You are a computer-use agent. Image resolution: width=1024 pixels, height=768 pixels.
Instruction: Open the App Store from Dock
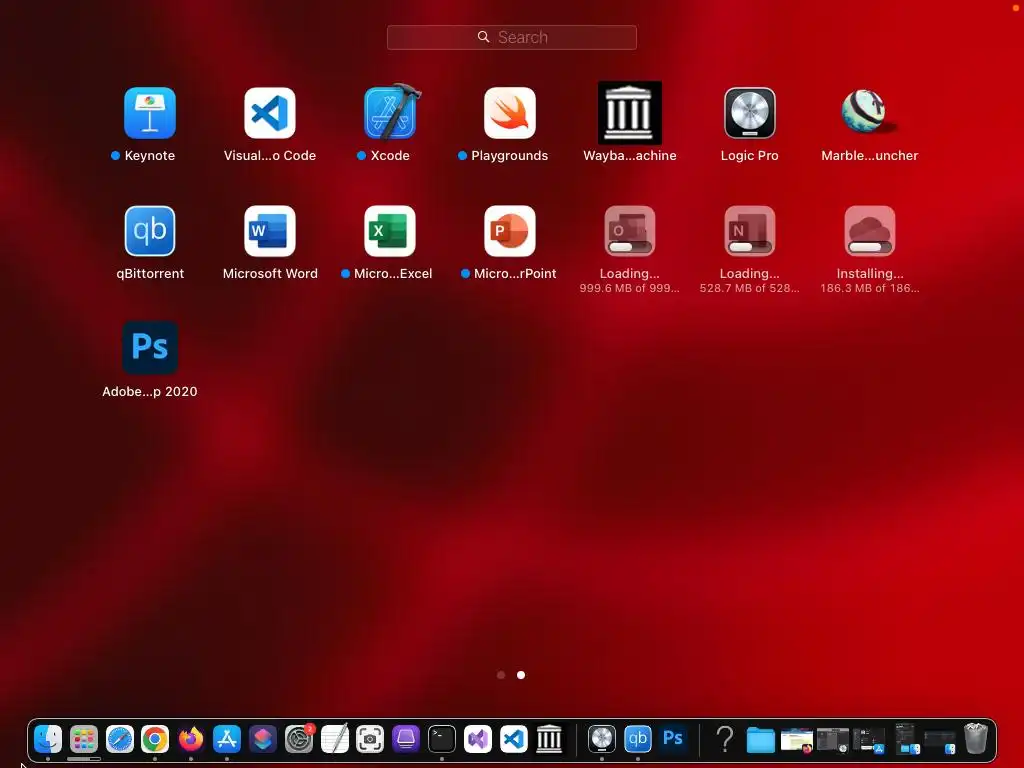pyautogui.click(x=227, y=739)
